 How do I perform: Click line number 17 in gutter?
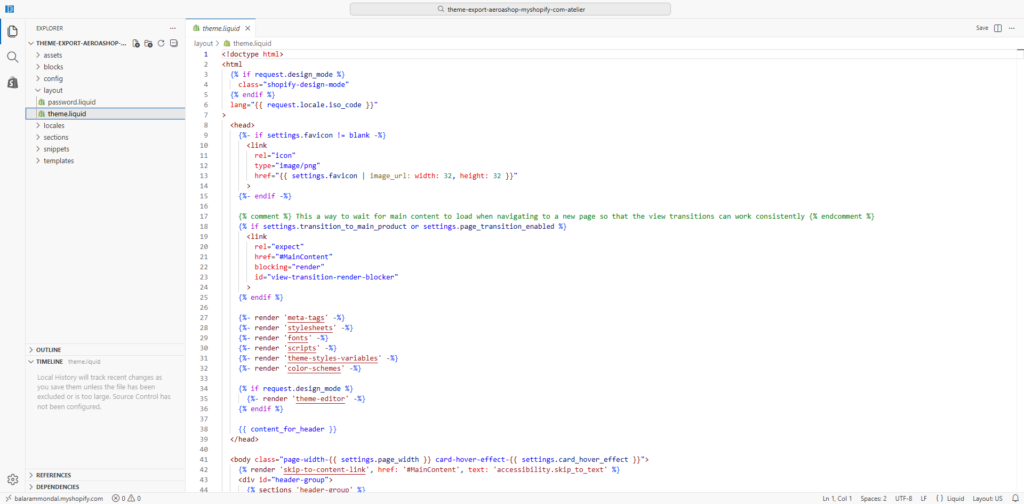[x=204, y=216]
